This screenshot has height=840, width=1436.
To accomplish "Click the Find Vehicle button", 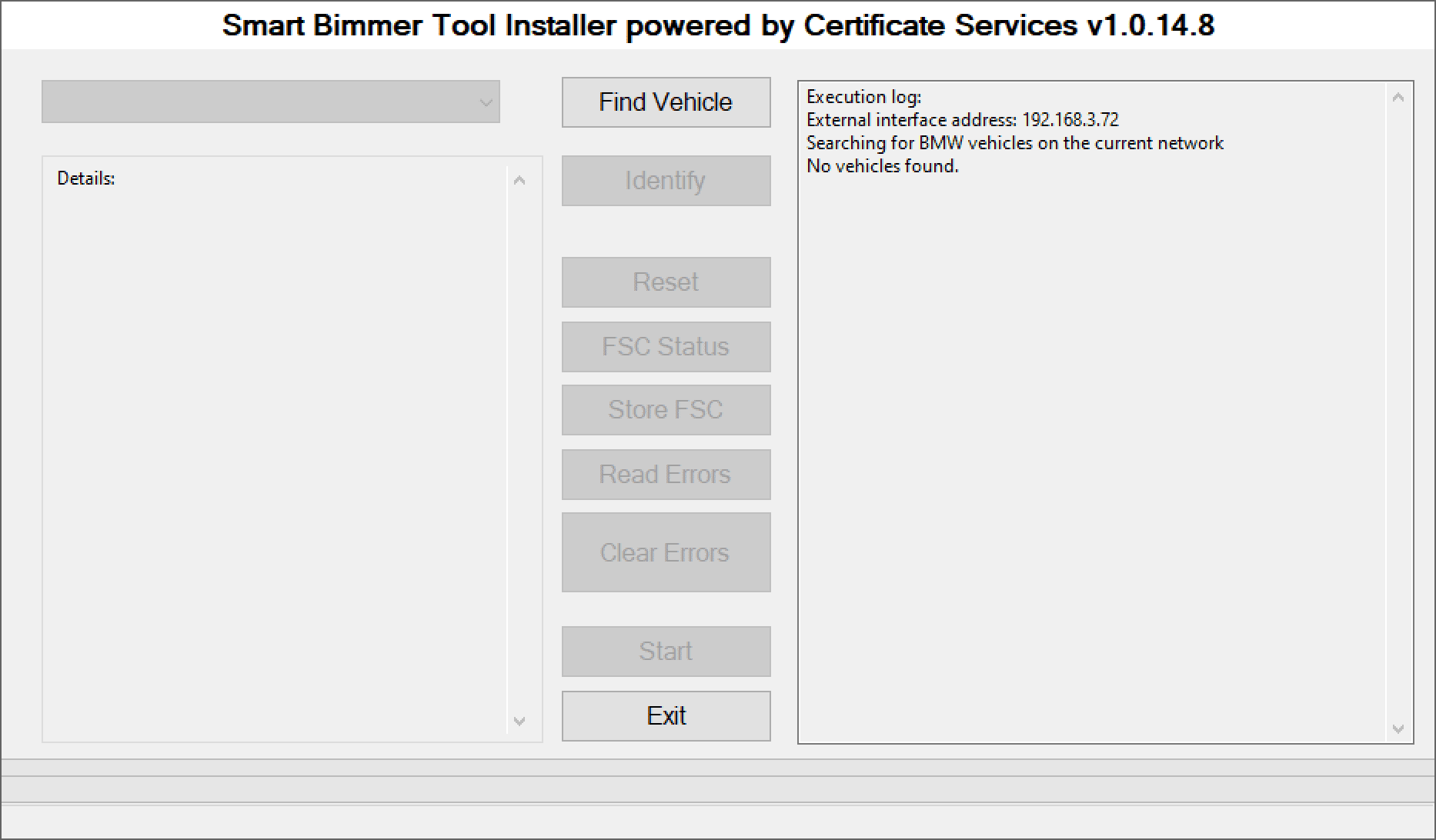I will click(666, 102).
